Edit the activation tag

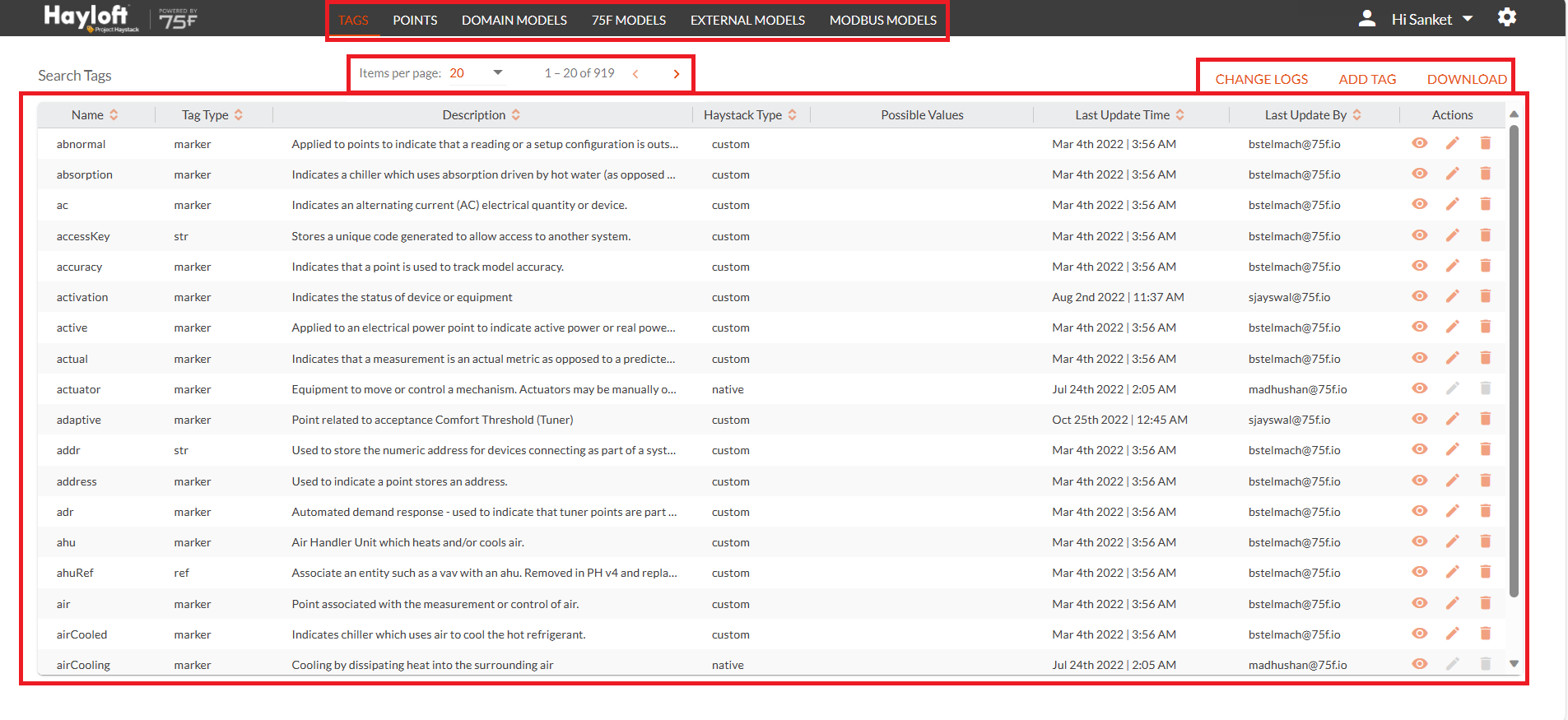(x=1452, y=296)
